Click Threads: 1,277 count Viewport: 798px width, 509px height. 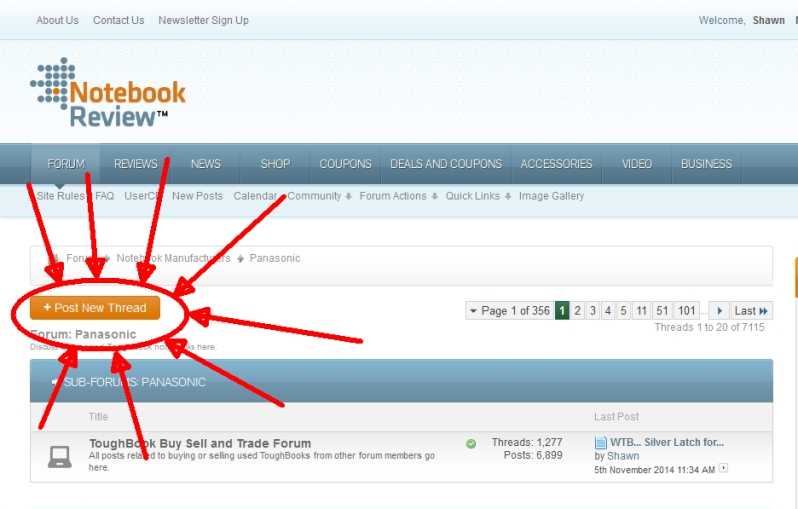pos(527,442)
